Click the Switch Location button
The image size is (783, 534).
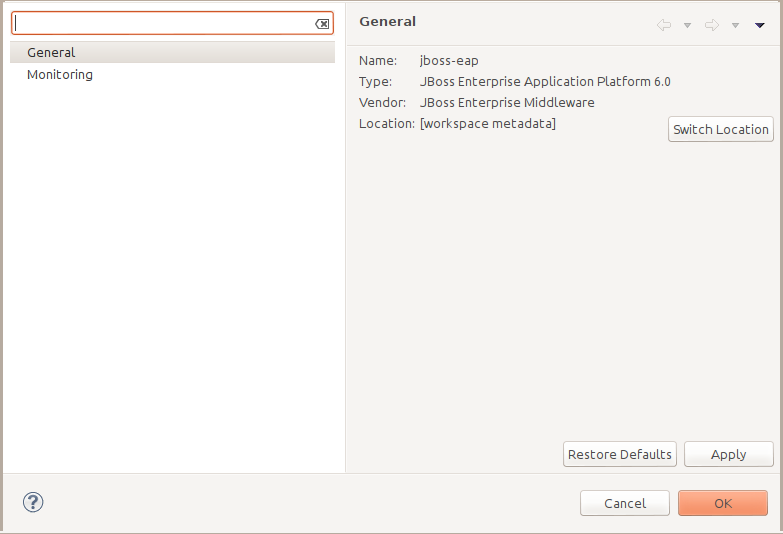click(721, 129)
